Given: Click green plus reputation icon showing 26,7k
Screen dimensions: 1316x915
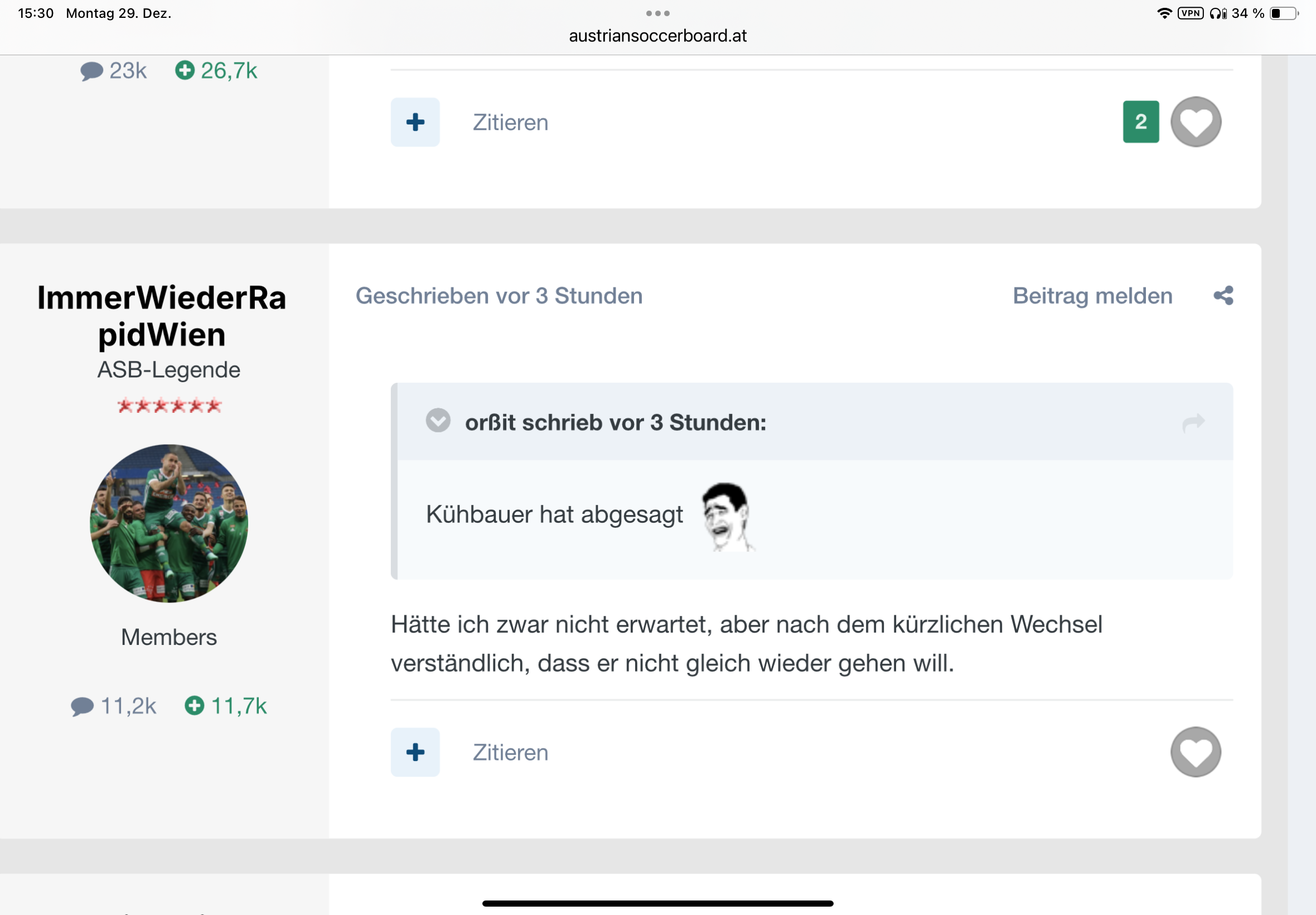Looking at the screenshot, I should tap(185, 70).
